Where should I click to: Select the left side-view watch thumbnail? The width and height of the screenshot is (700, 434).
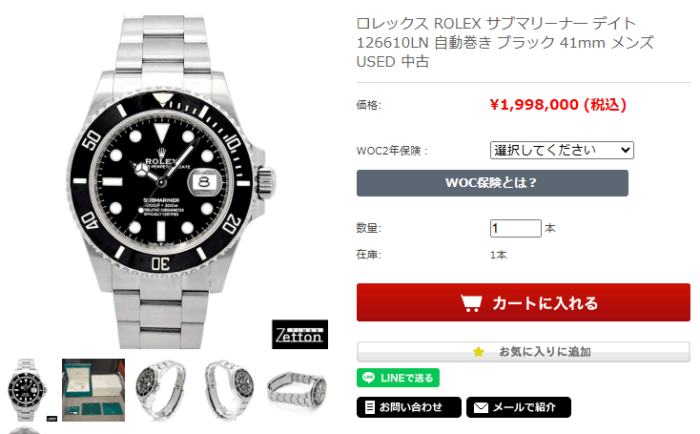coord(160,390)
